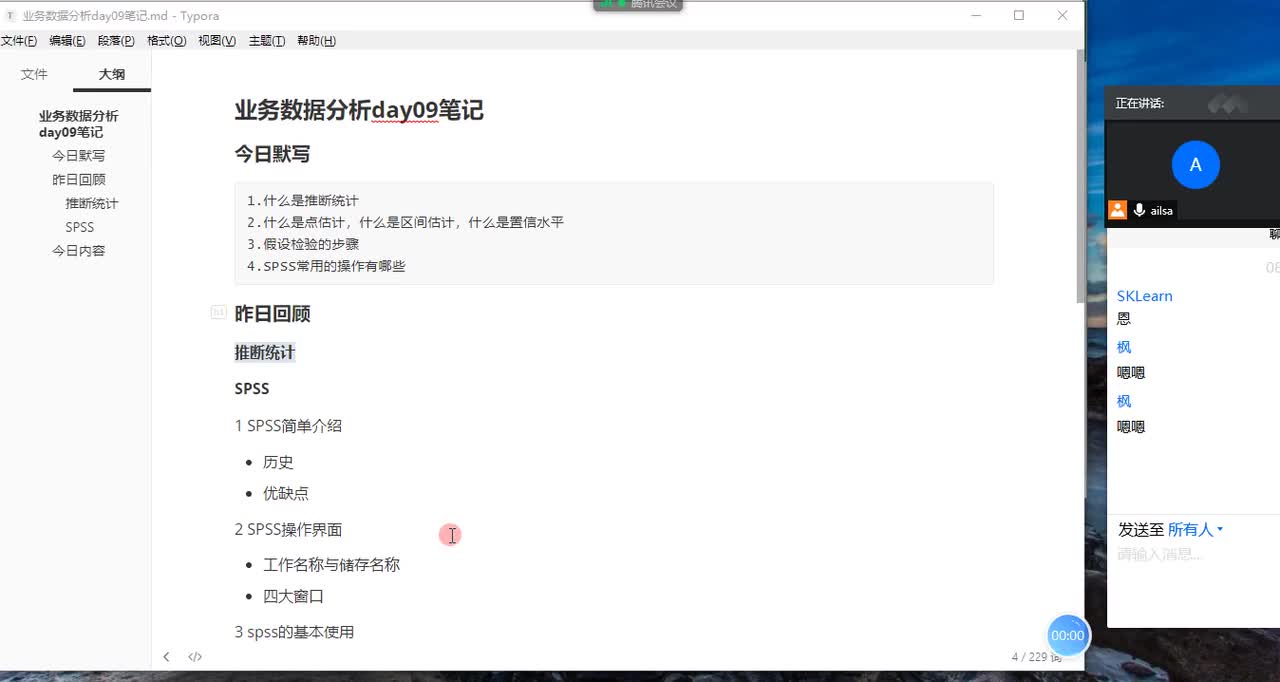
Task: Open the 所有人 recipient dropdown
Action: [1195, 530]
